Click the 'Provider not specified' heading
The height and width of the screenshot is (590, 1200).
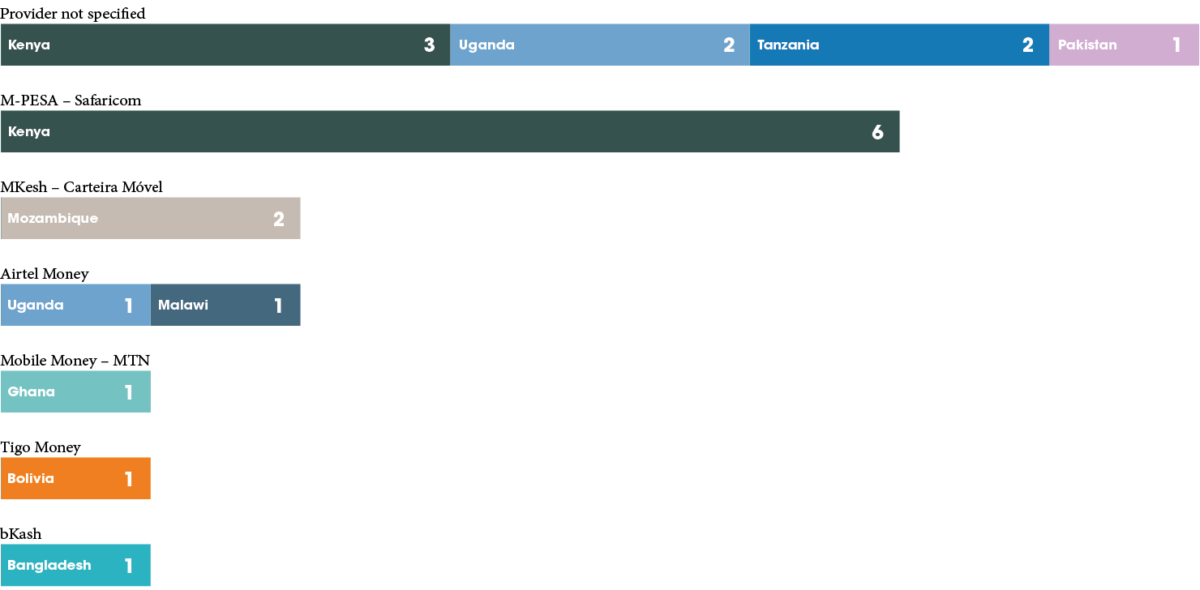(x=72, y=14)
